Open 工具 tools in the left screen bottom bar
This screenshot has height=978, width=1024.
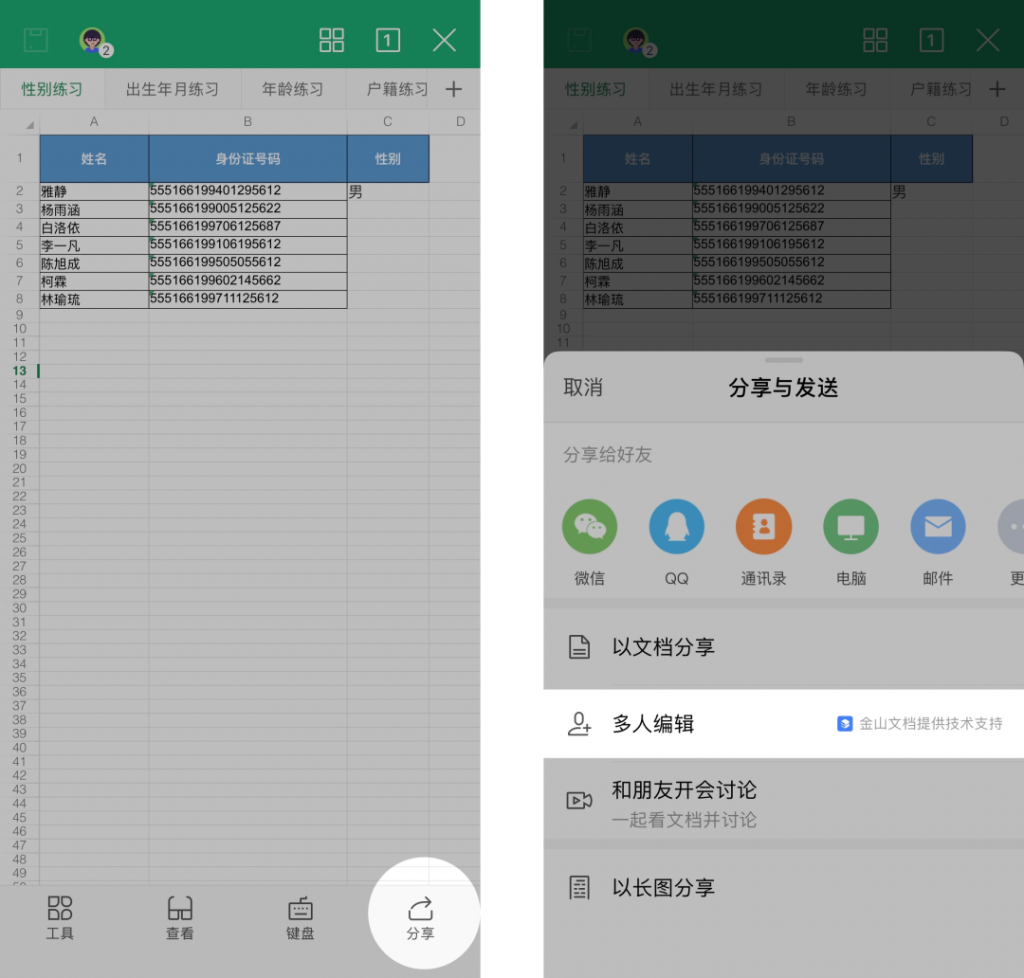pos(59,917)
